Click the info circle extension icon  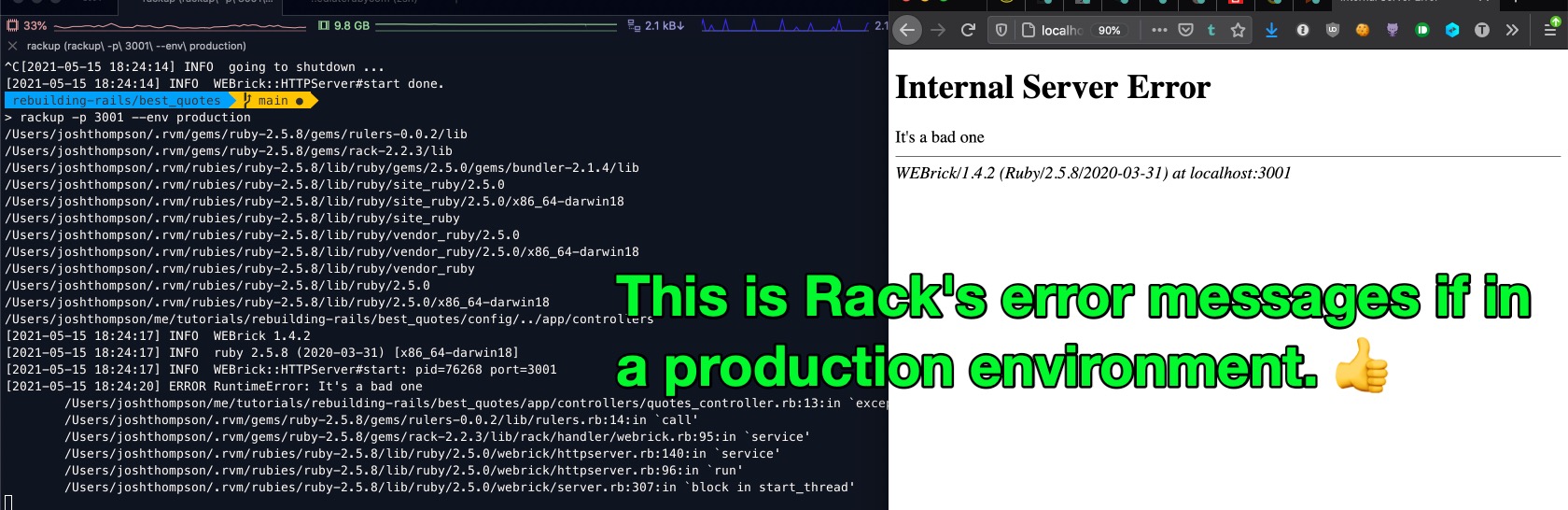(x=1303, y=30)
